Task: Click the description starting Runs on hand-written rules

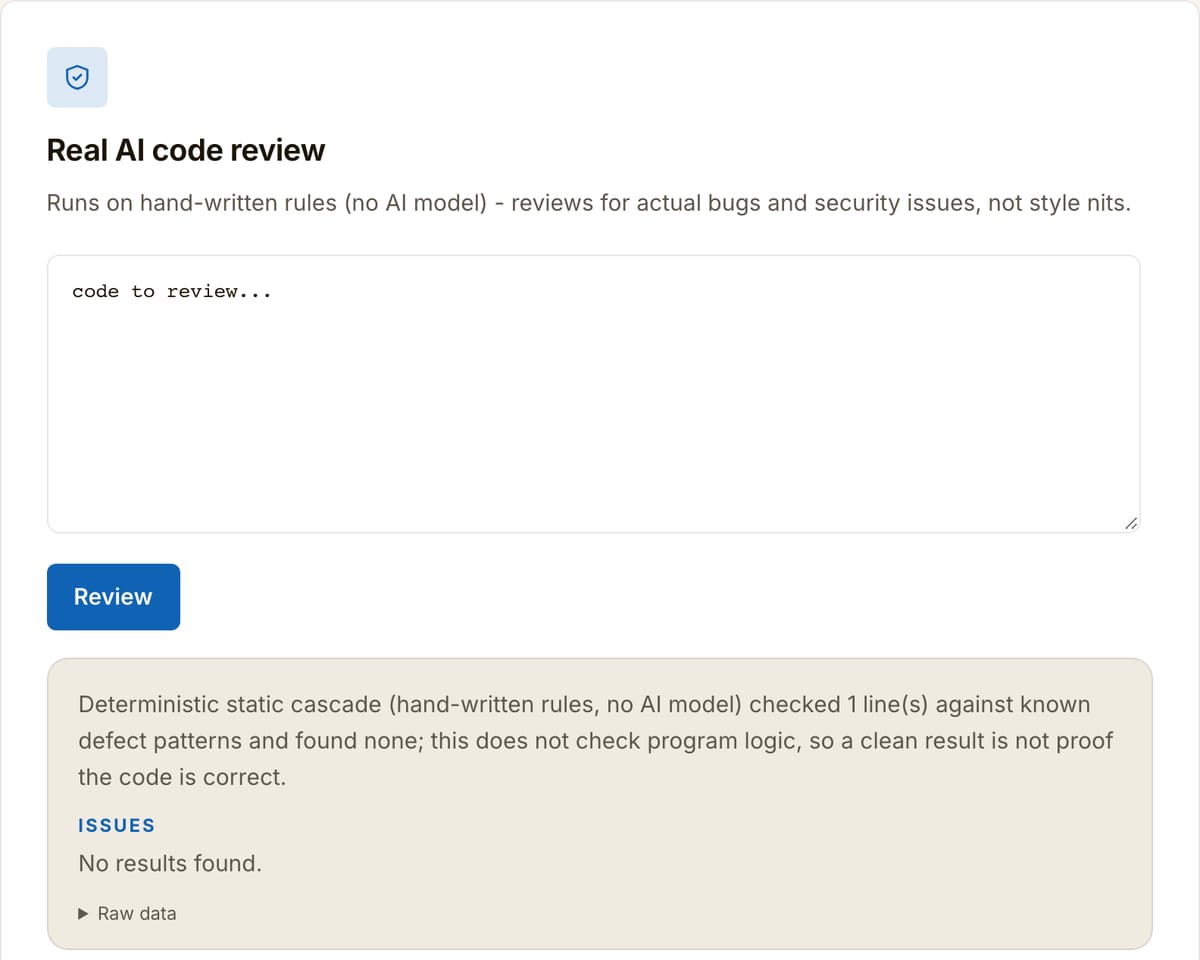Action: point(589,203)
